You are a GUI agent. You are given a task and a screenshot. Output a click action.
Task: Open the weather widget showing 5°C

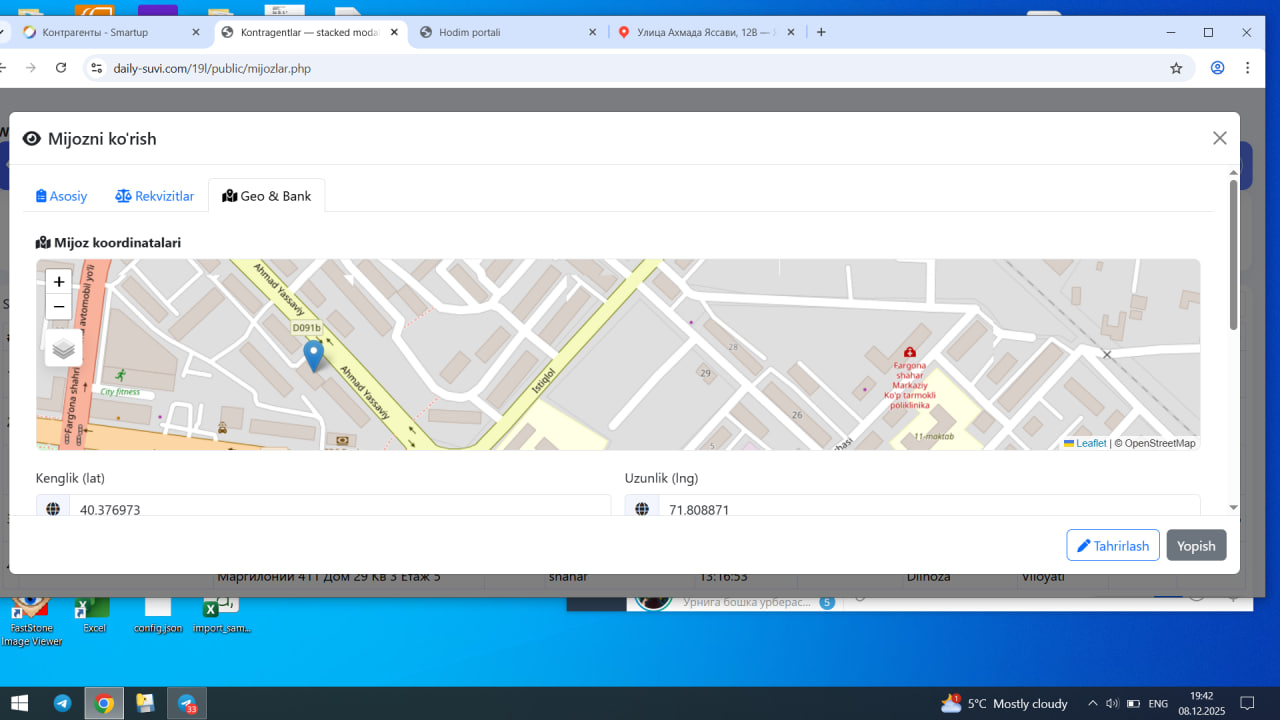1004,703
